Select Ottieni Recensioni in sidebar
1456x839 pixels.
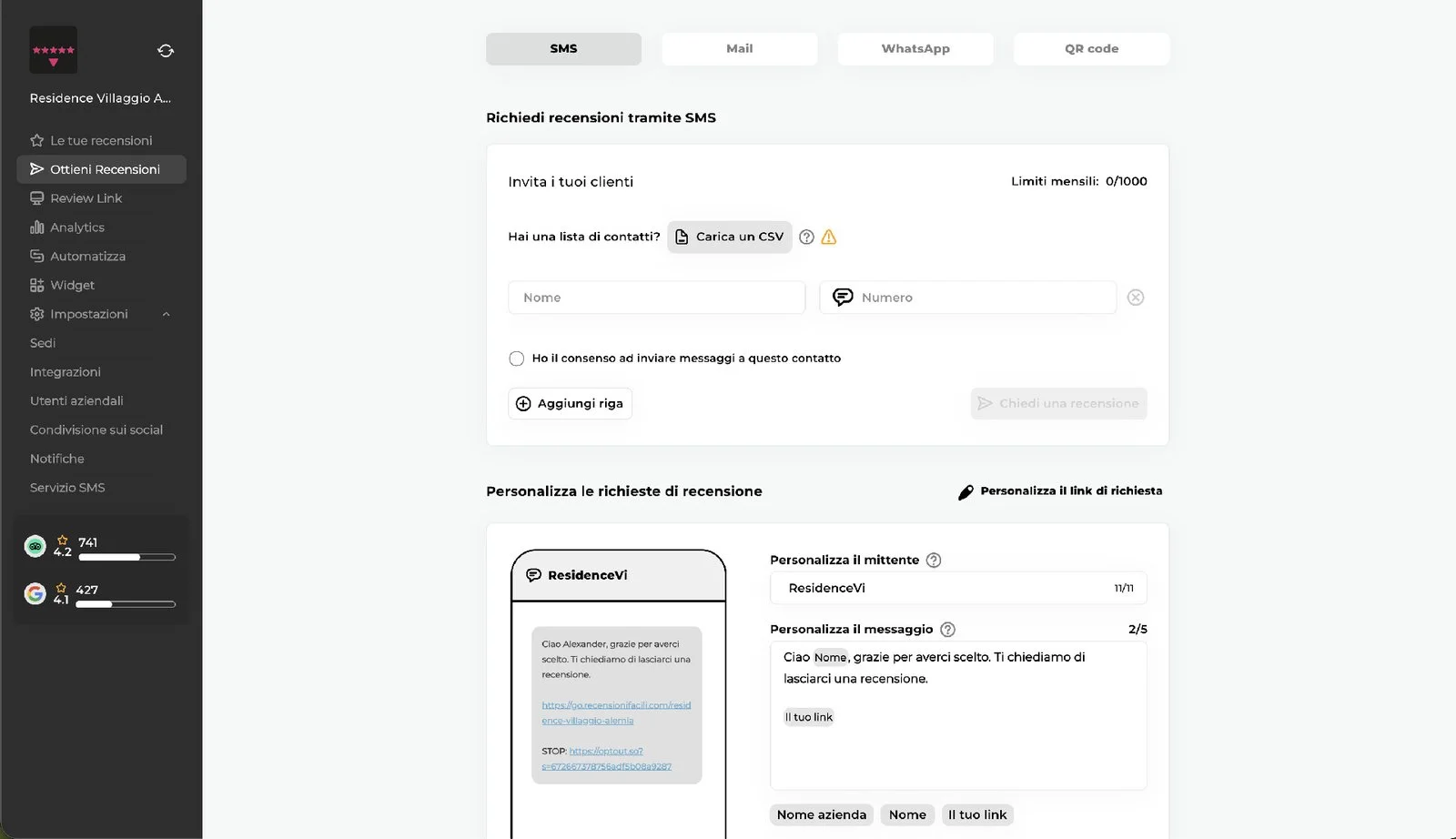pyautogui.click(x=101, y=169)
